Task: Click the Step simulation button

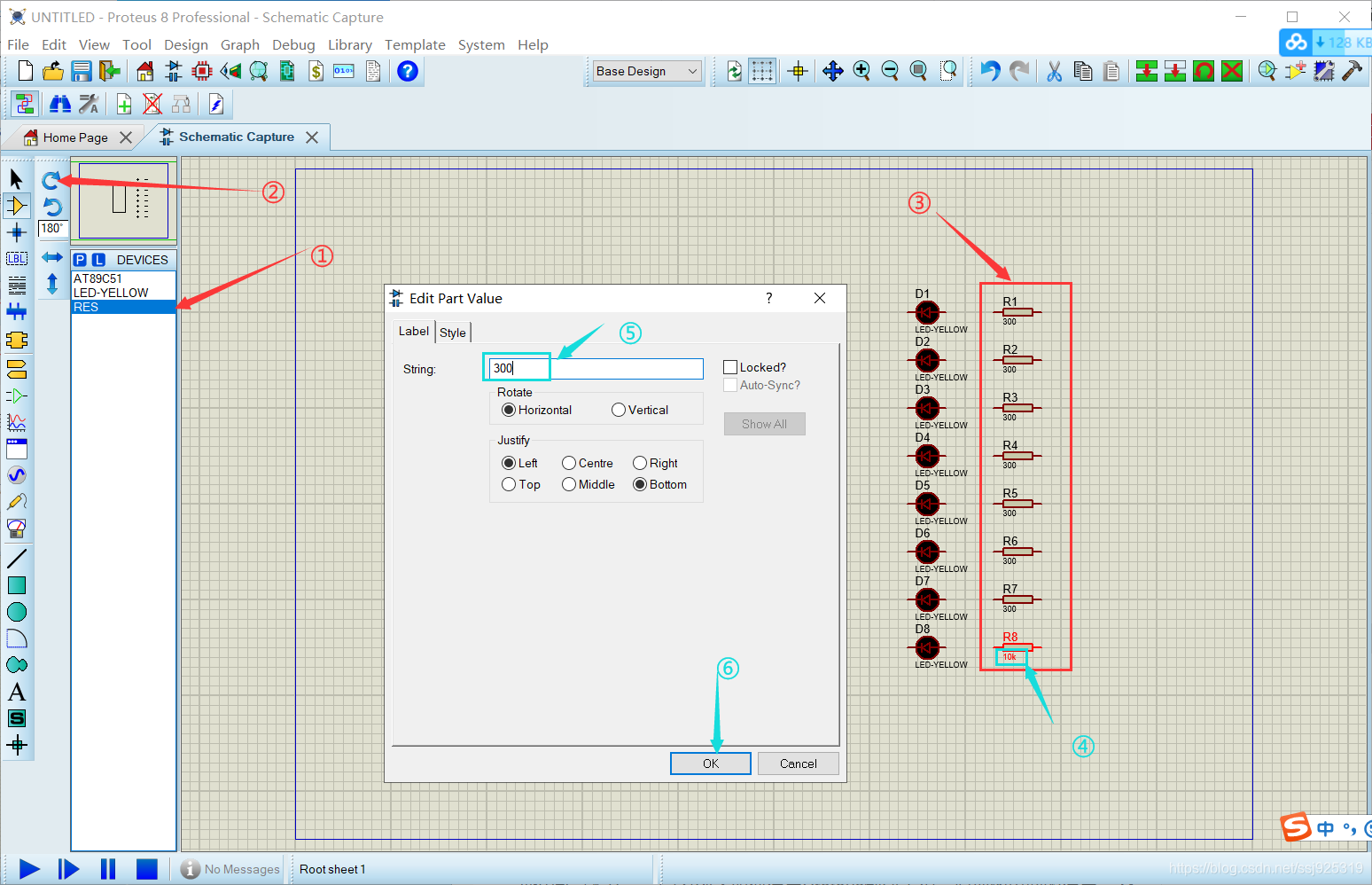Action: point(68,869)
